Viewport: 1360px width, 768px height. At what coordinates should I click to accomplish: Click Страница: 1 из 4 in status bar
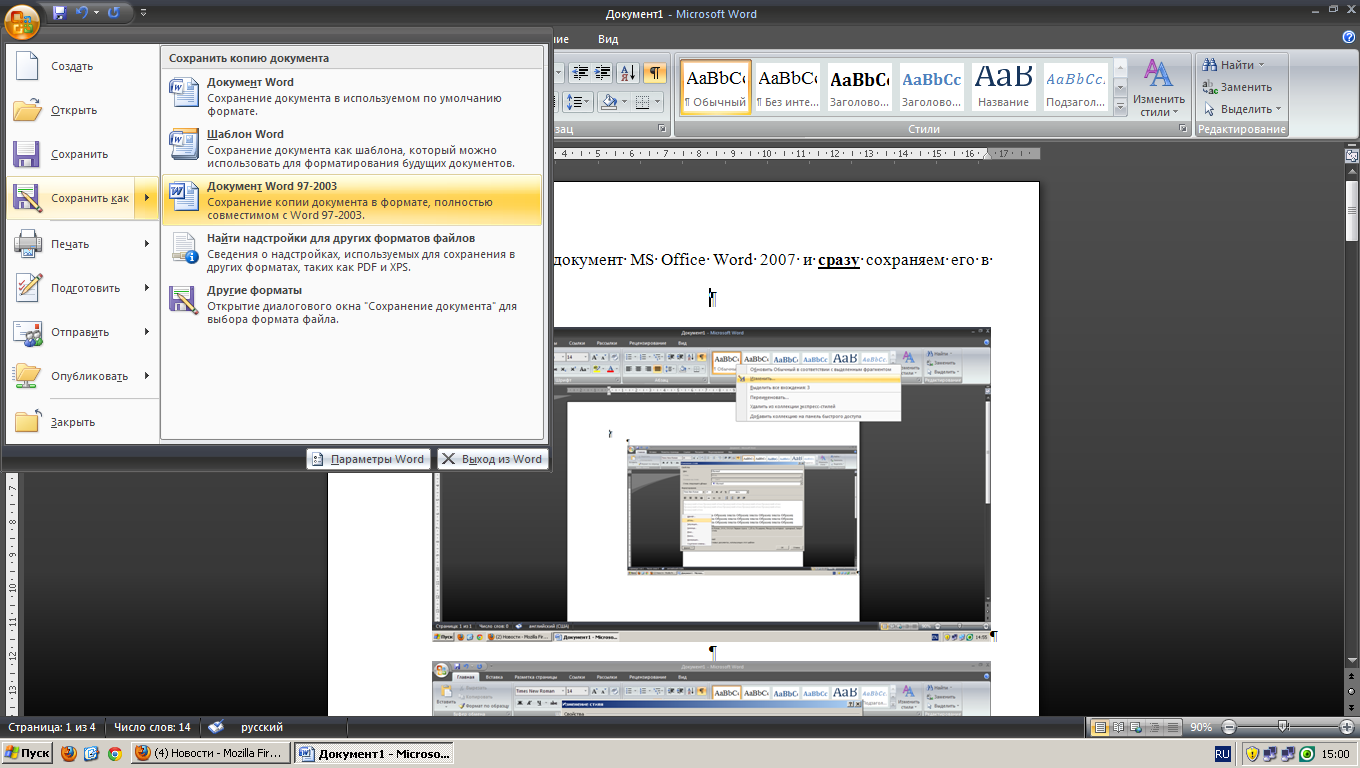52,727
